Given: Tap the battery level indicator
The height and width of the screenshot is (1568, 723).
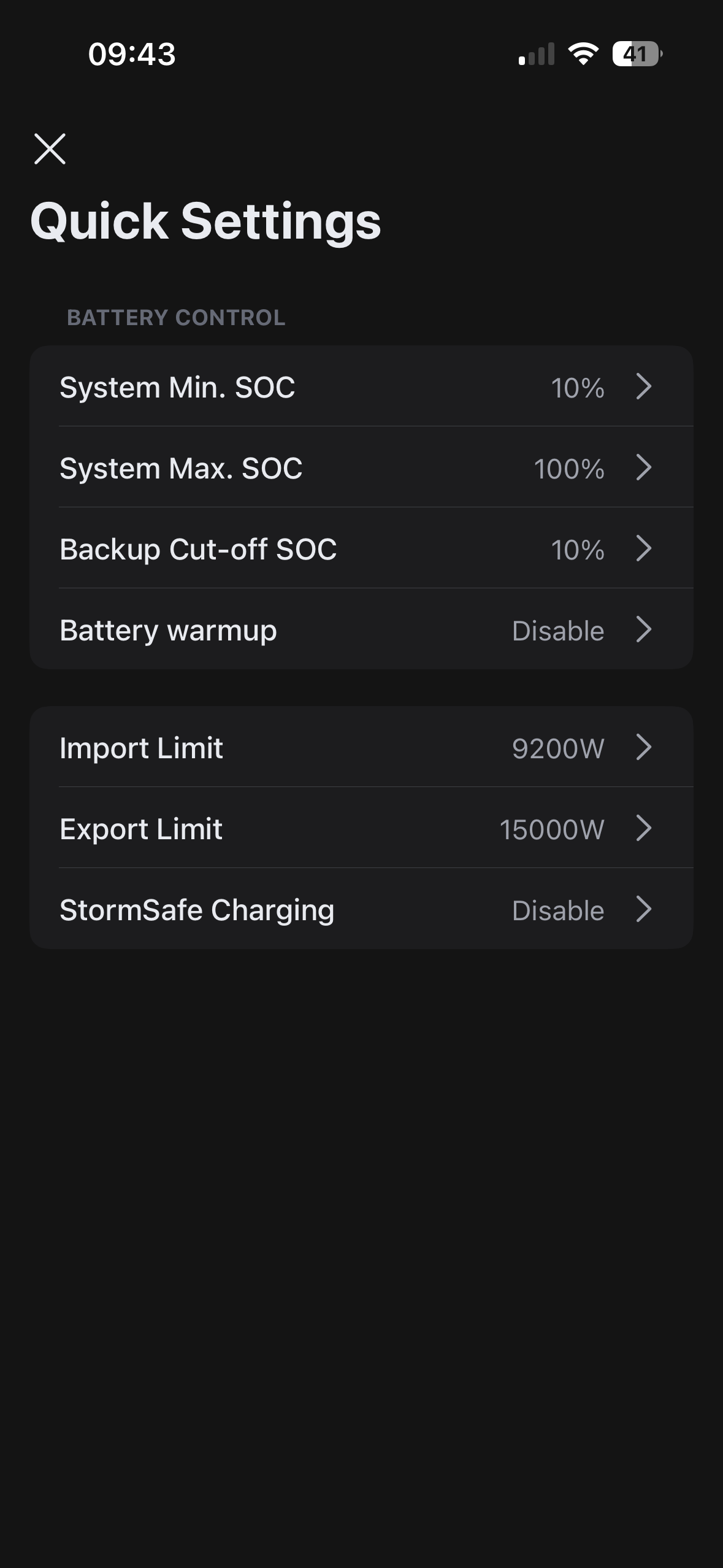Looking at the screenshot, I should (x=637, y=54).
